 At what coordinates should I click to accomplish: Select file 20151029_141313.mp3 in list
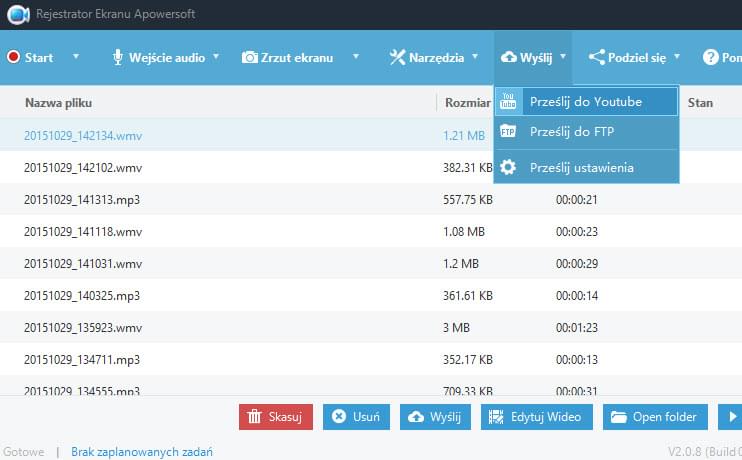82,200
